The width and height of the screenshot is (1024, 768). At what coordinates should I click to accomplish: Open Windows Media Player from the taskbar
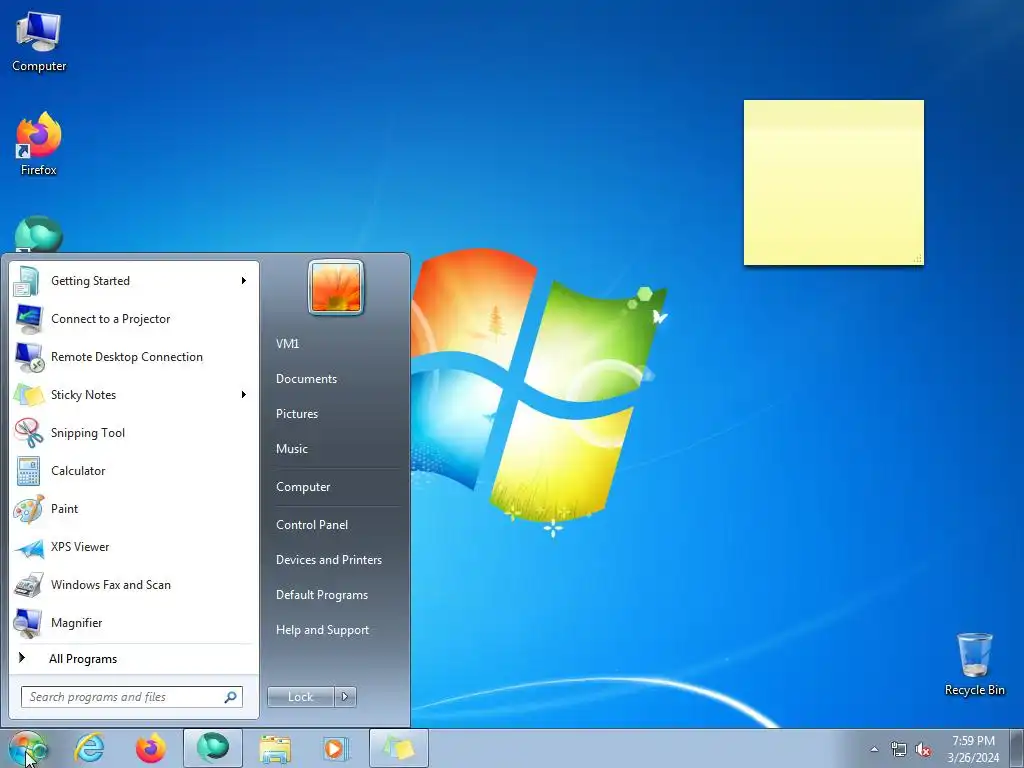(x=336, y=748)
